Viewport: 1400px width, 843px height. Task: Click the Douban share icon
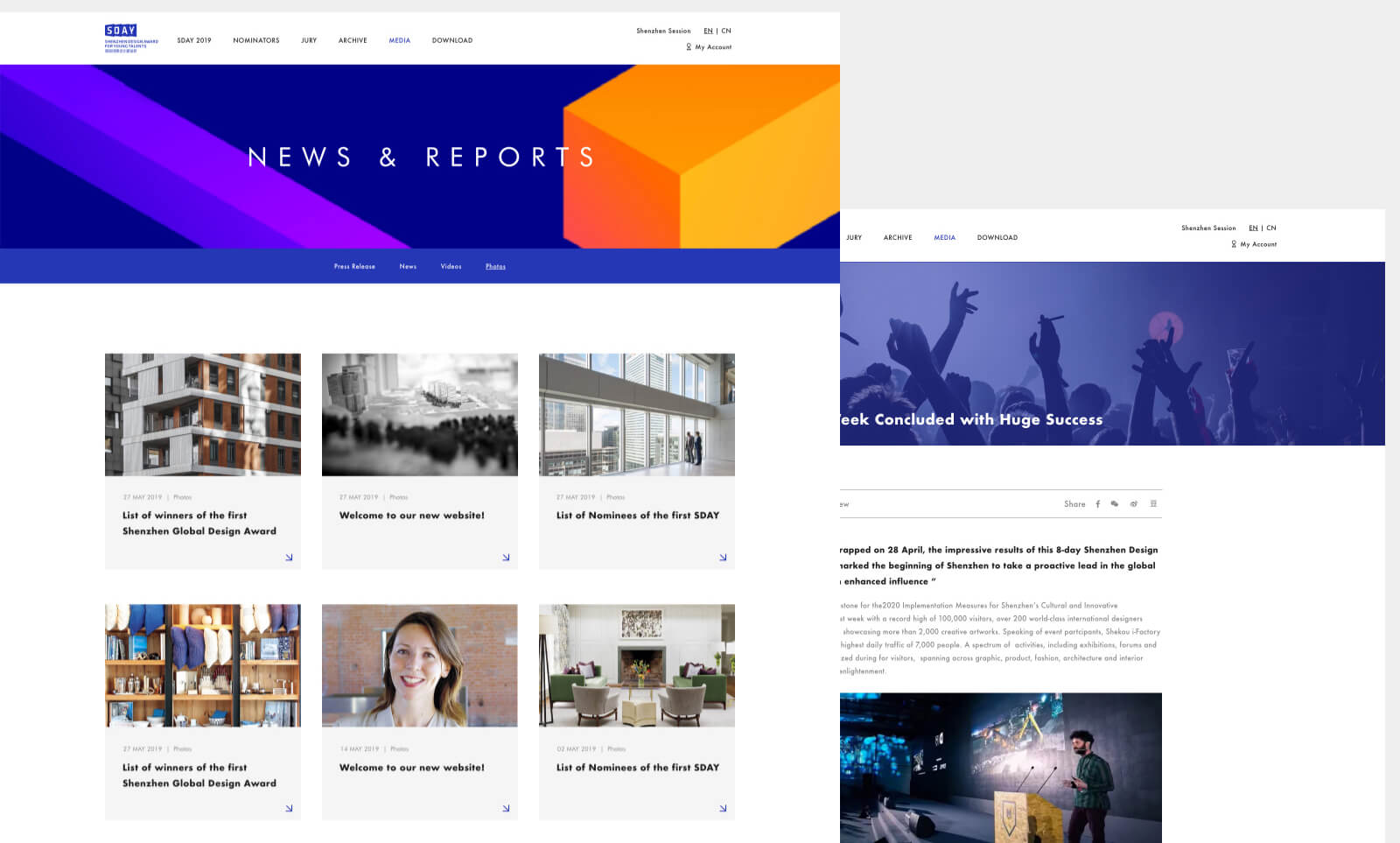(1153, 504)
